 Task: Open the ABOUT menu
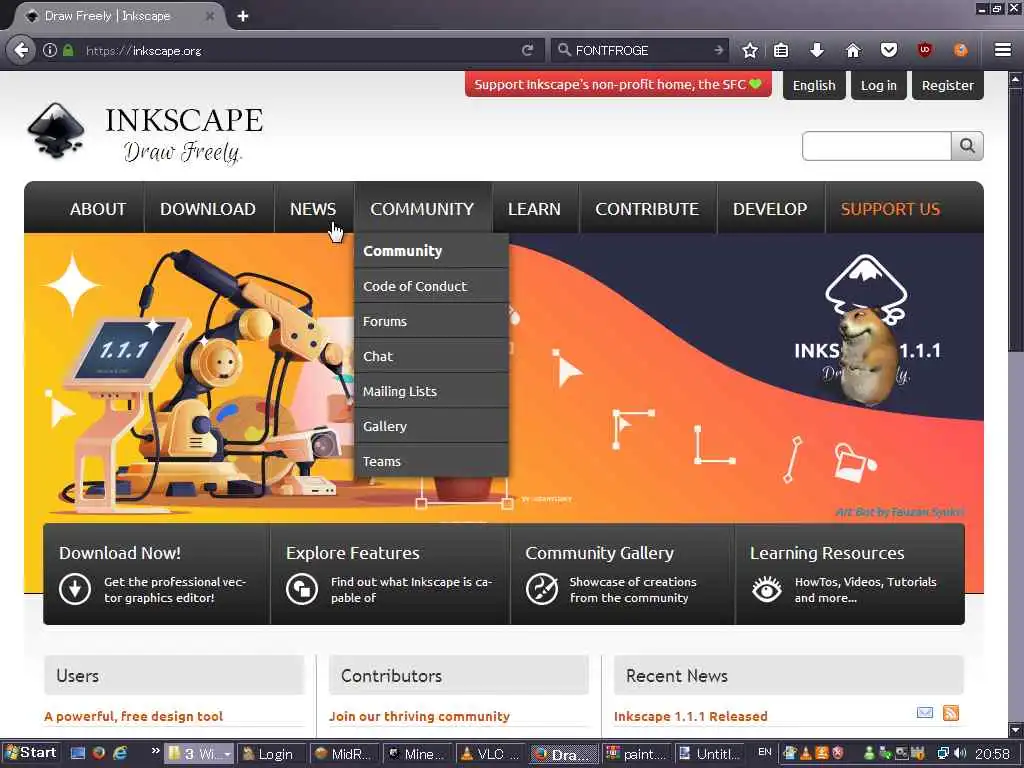tap(98, 209)
